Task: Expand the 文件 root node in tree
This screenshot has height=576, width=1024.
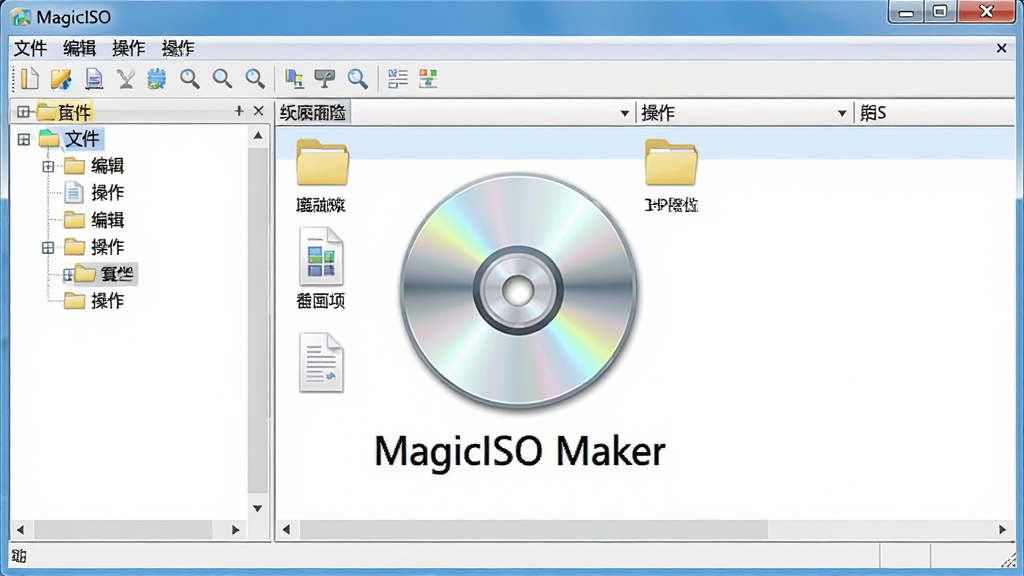Action: (x=24, y=139)
